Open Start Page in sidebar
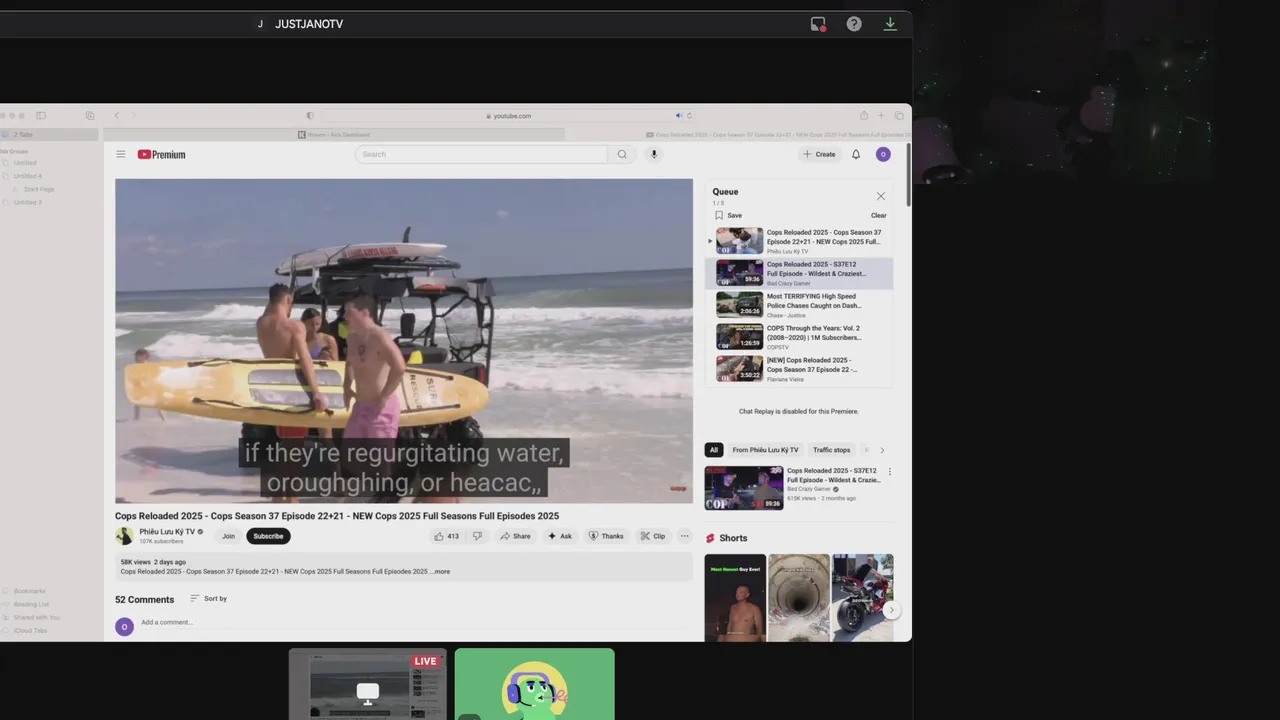This screenshot has height=720, width=1280. click(x=39, y=189)
